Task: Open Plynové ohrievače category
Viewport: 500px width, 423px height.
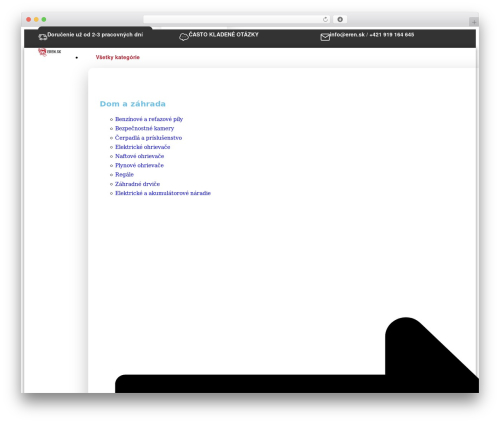Action: point(139,165)
